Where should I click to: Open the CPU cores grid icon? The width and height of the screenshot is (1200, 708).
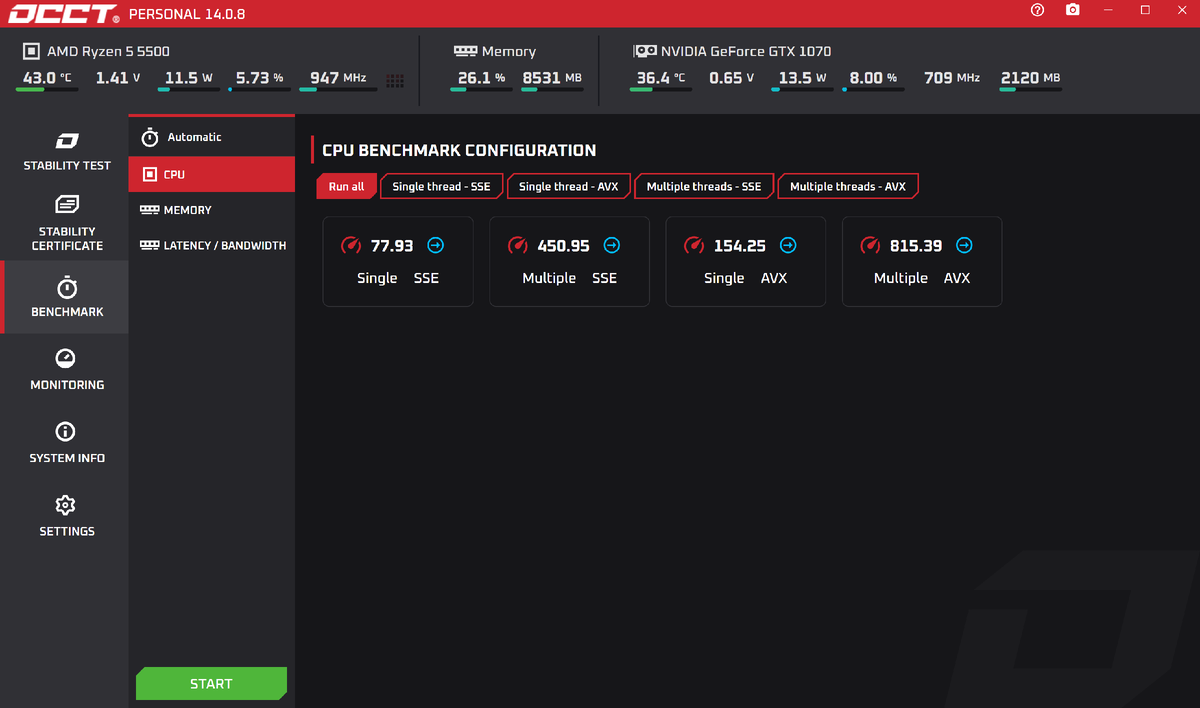(x=395, y=81)
